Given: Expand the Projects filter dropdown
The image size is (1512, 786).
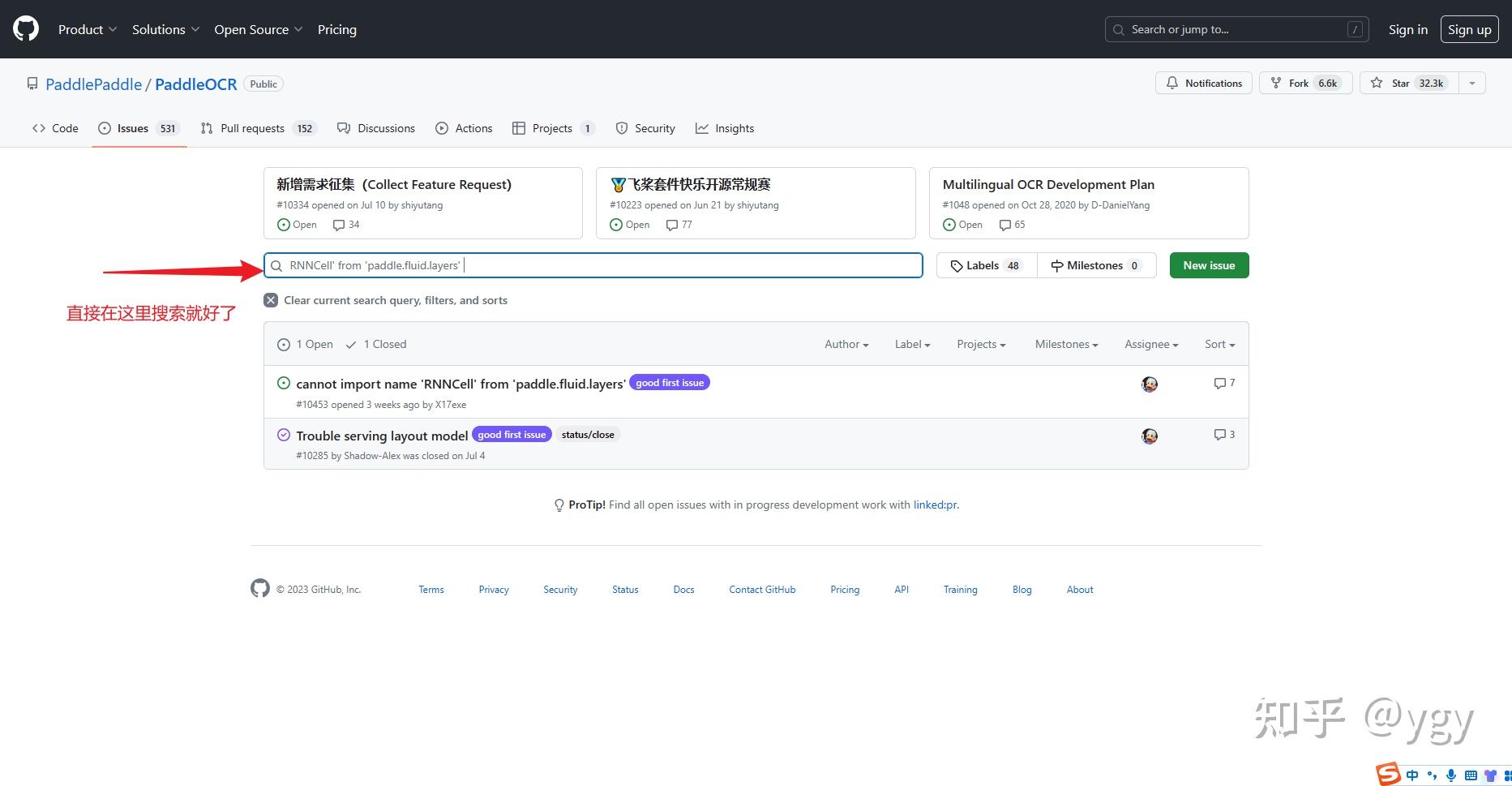Looking at the screenshot, I should (x=981, y=344).
